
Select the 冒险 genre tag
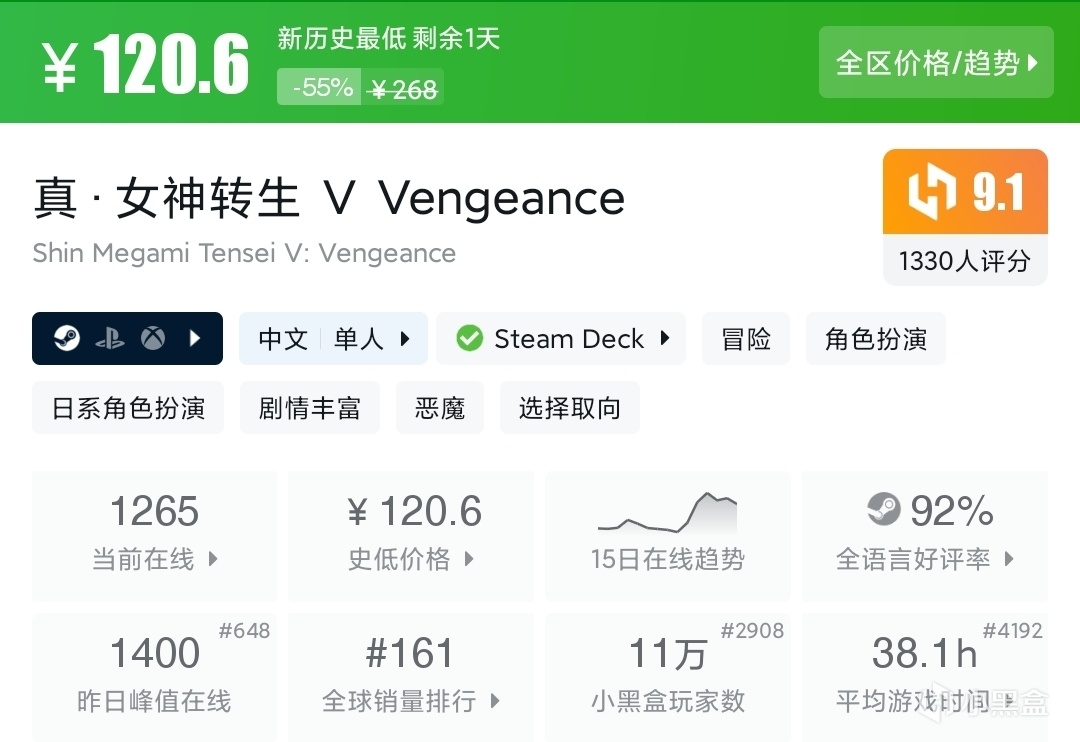pyautogui.click(x=746, y=339)
